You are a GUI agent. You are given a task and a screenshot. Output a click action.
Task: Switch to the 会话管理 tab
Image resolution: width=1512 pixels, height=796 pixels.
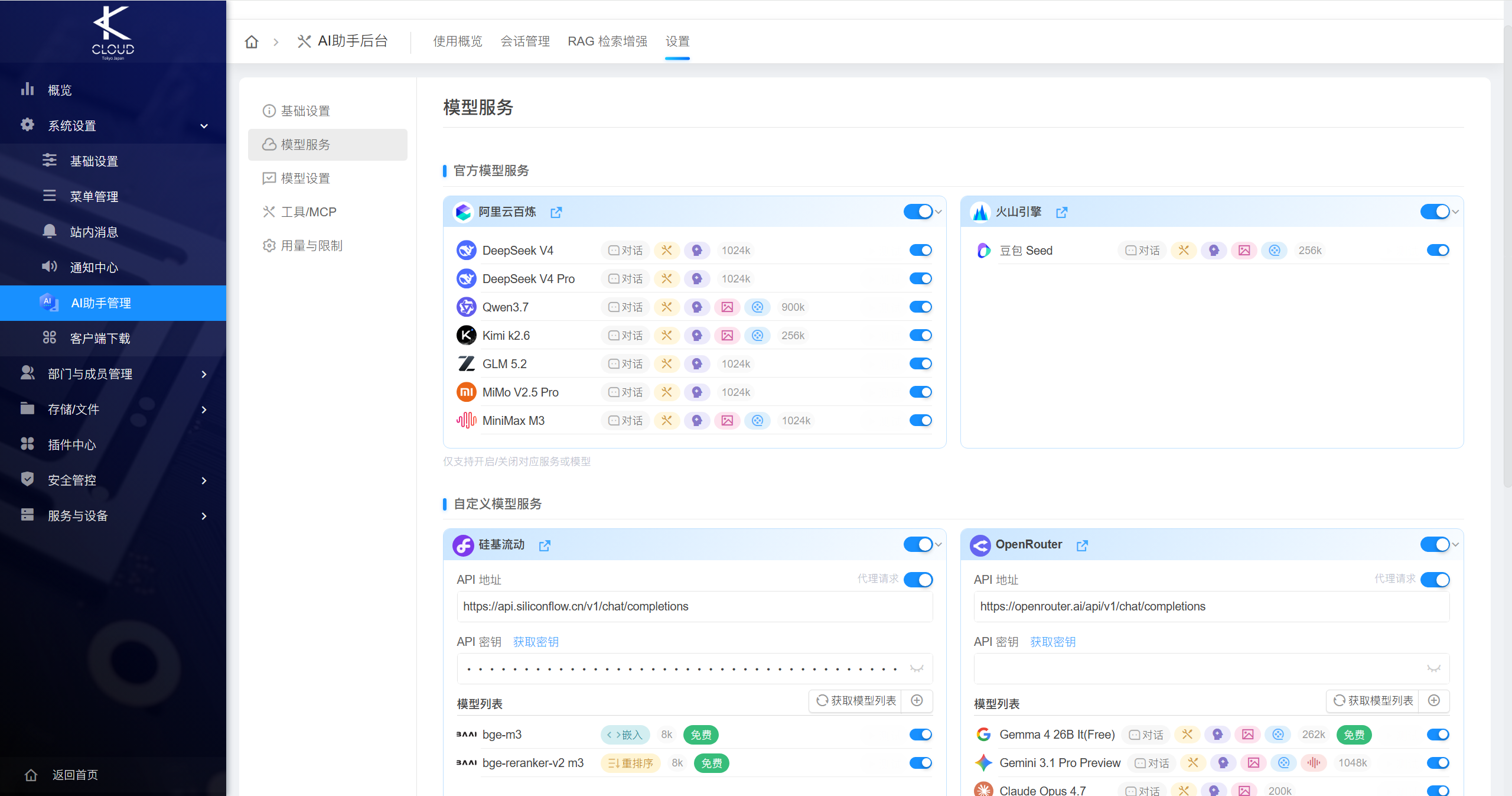coord(525,41)
